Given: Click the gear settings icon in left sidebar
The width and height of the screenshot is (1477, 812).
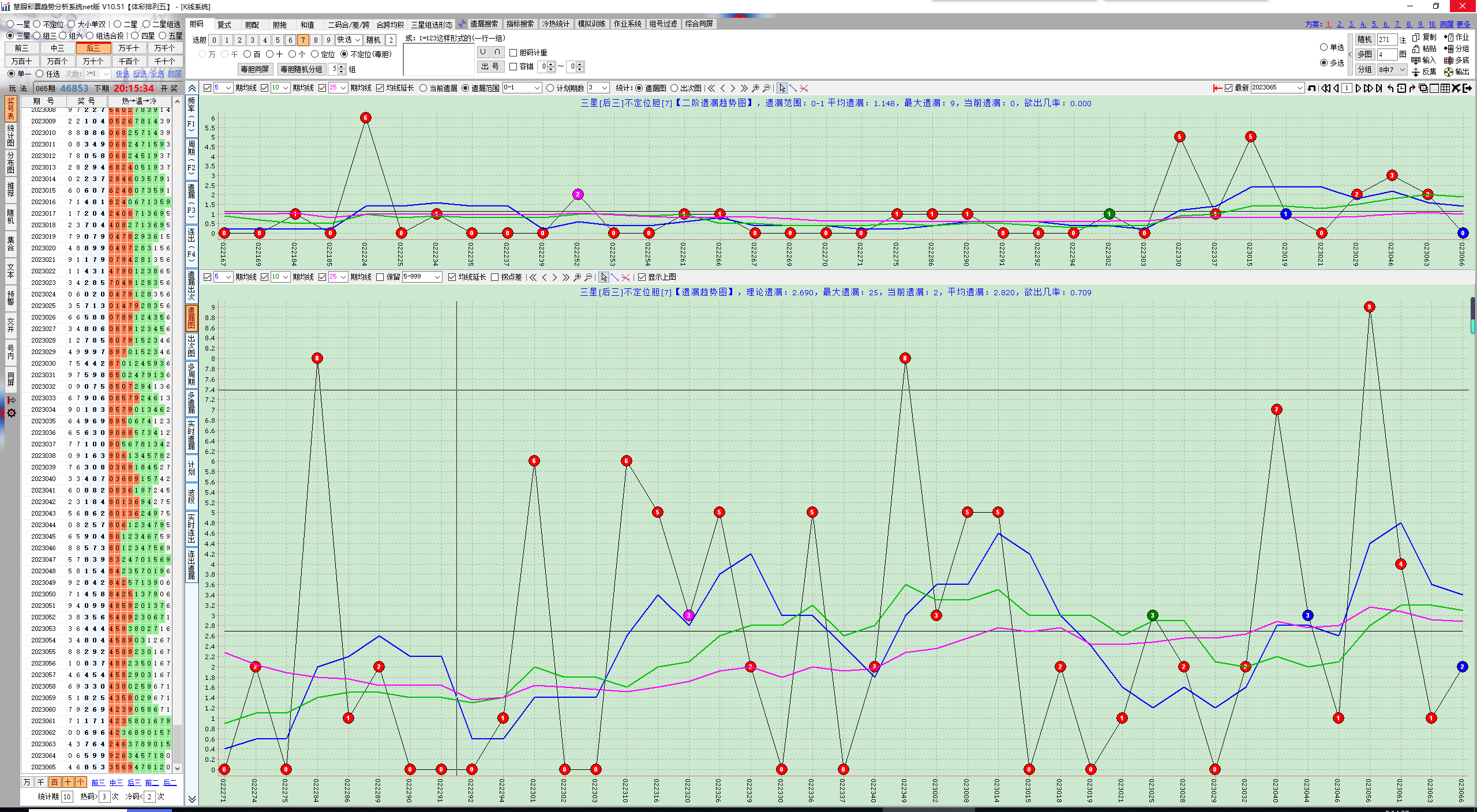Looking at the screenshot, I should point(11,413).
